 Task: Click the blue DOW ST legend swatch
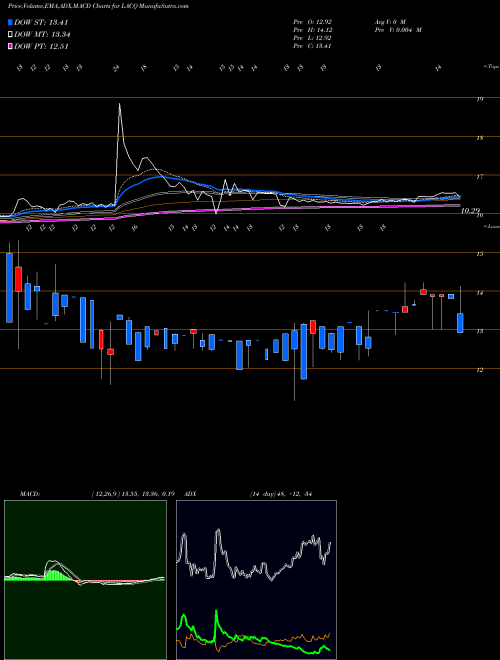(x=11, y=22)
